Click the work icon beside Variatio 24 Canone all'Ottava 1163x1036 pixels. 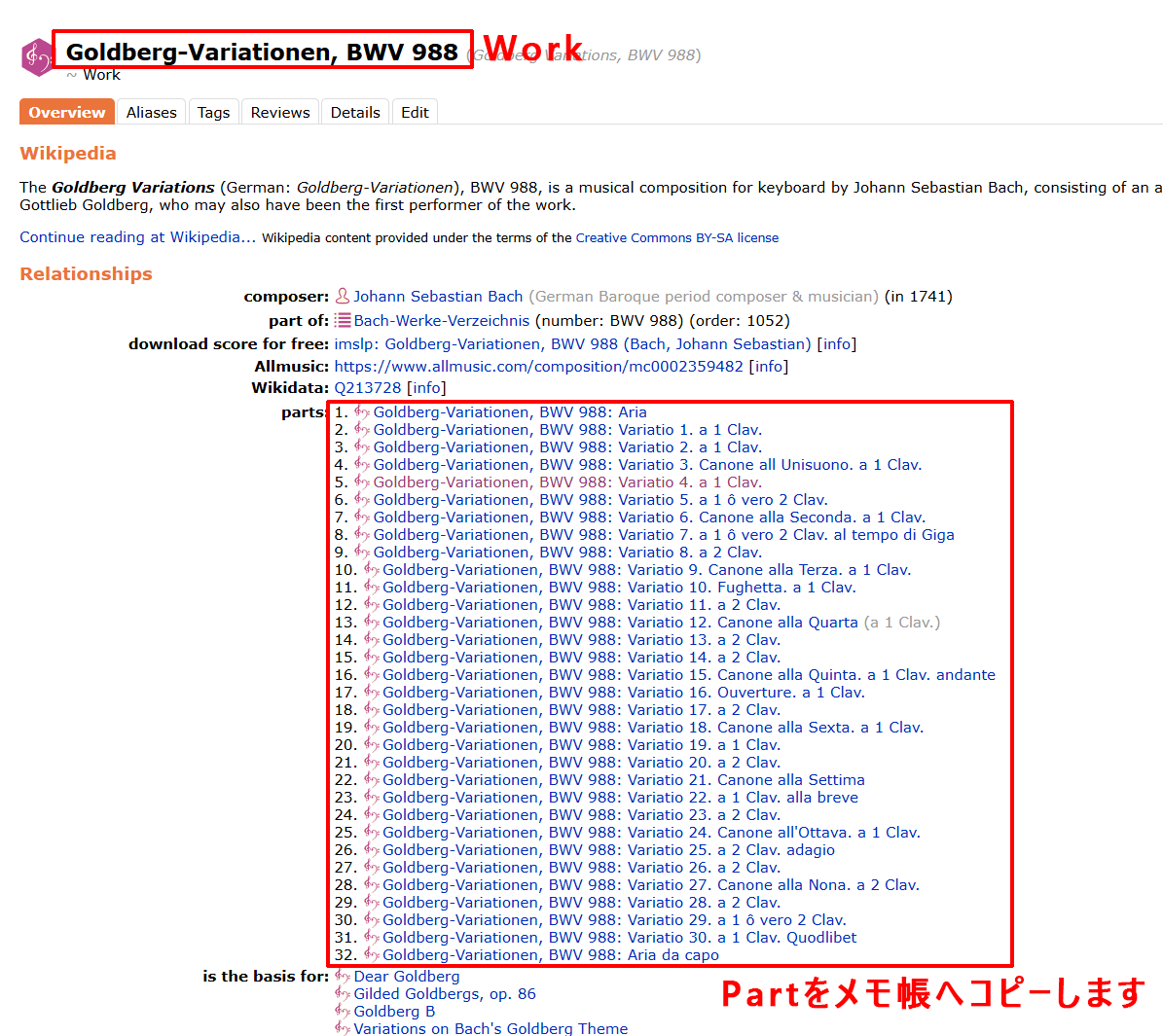pos(372,832)
